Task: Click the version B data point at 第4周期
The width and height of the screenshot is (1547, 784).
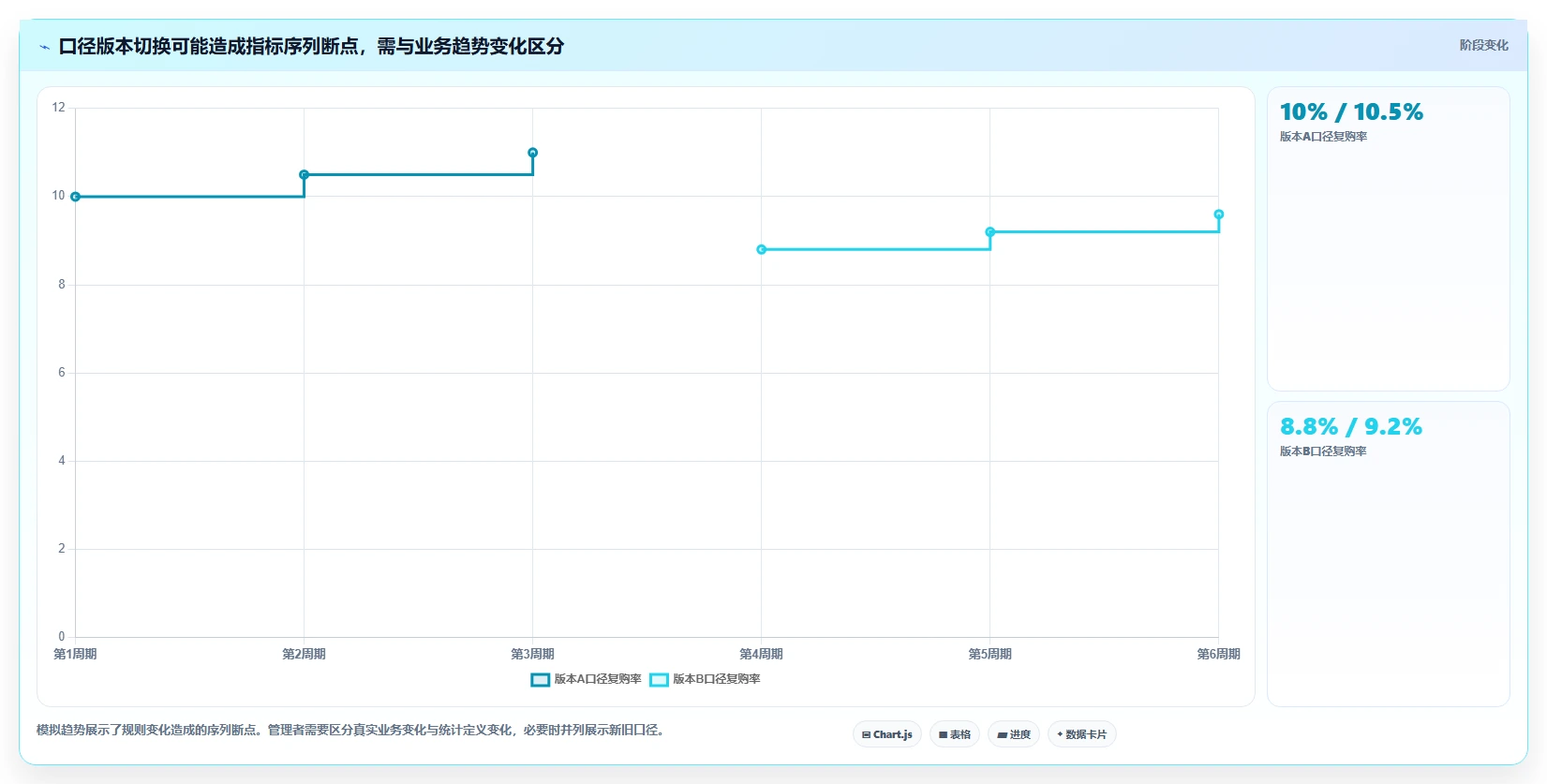Action: pyautogui.click(x=761, y=249)
